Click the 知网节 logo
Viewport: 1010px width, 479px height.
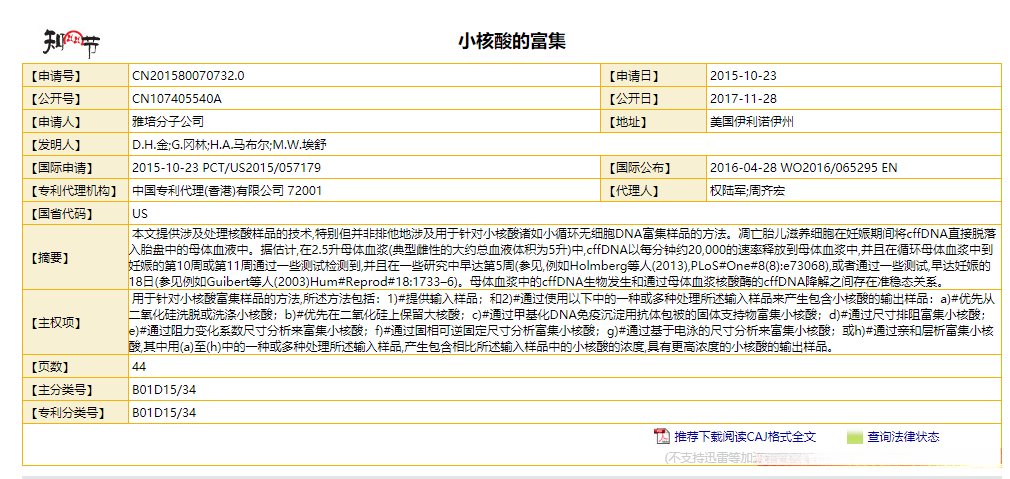pos(71,44)
